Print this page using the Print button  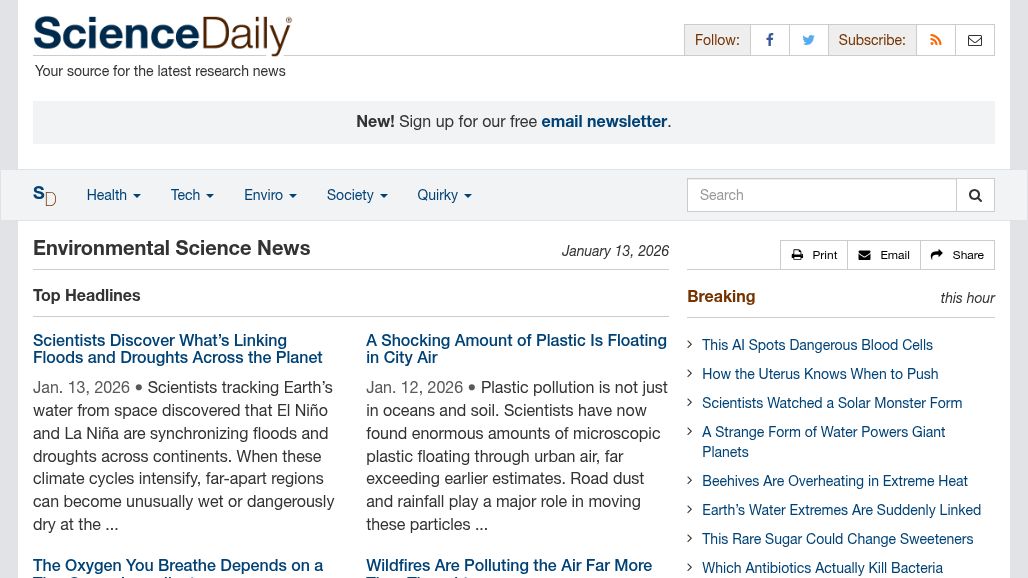[814, 255]
